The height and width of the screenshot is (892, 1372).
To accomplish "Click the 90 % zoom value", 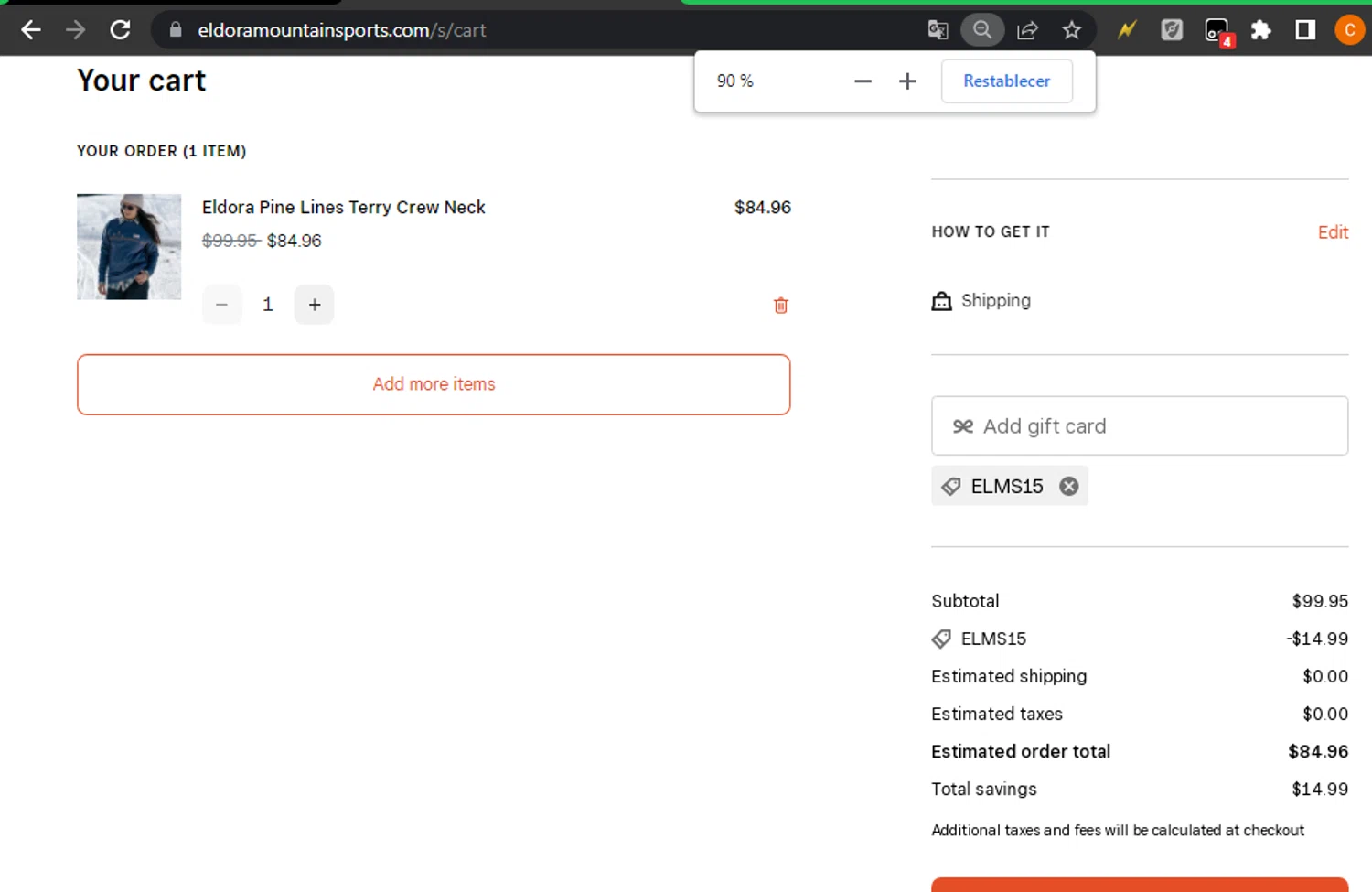I will [735, 81].
